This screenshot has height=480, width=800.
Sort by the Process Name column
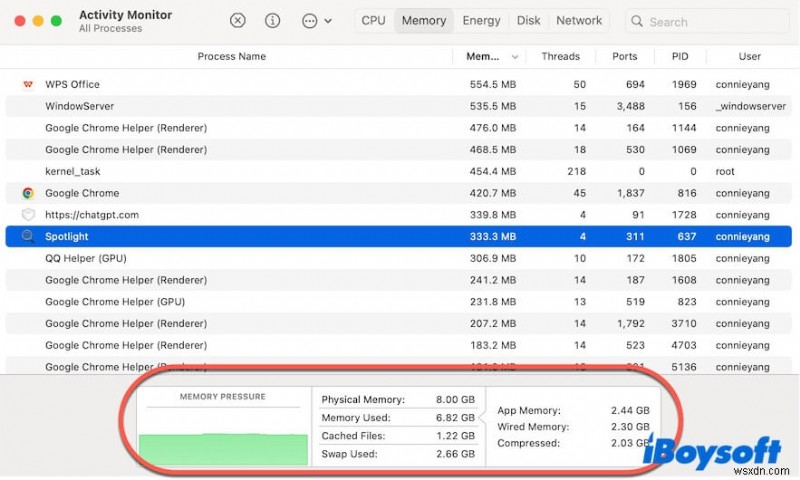[232, 56]
